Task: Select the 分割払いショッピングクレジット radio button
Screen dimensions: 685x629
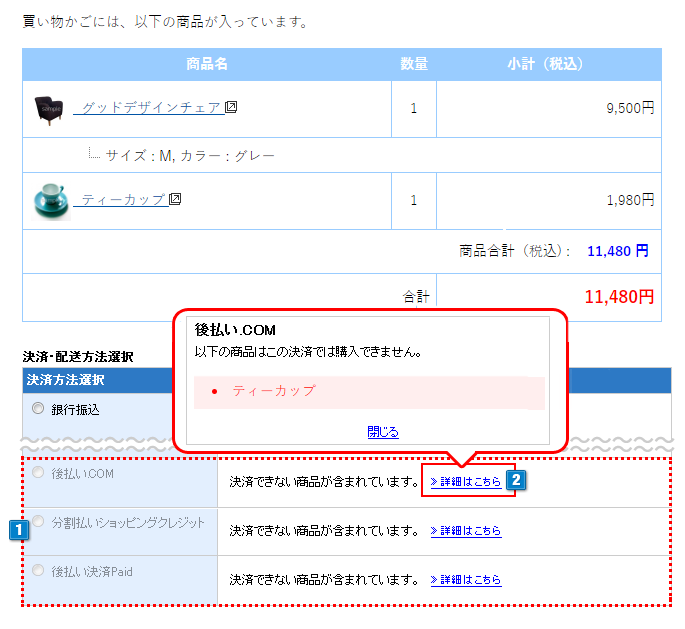Action: (38, 521)
